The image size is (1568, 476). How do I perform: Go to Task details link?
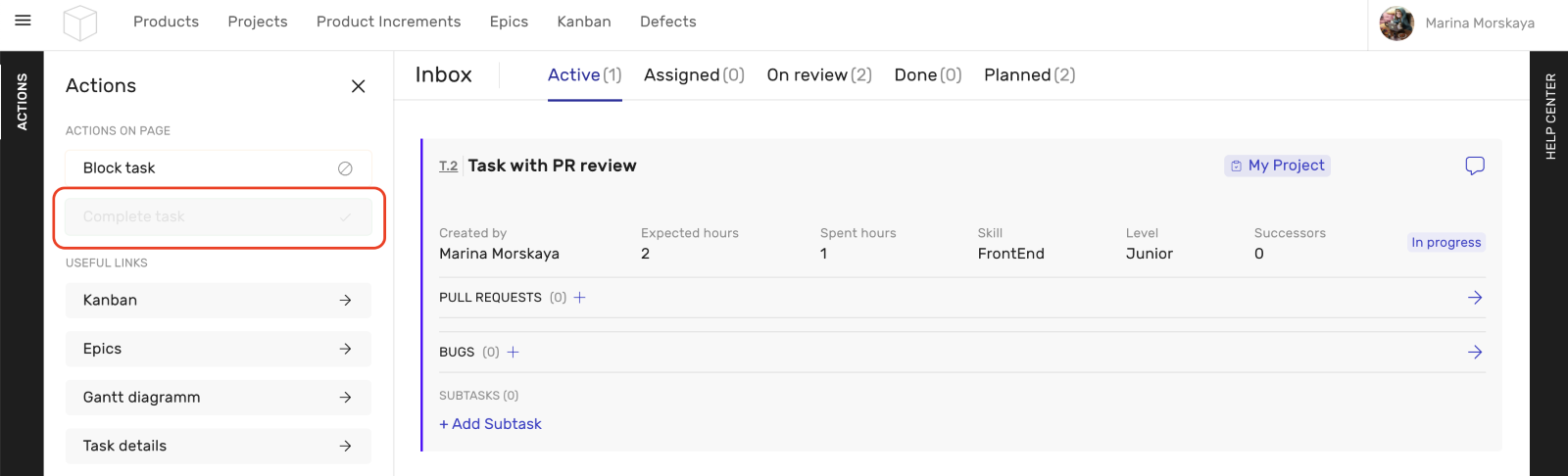(x=218, y=447)
